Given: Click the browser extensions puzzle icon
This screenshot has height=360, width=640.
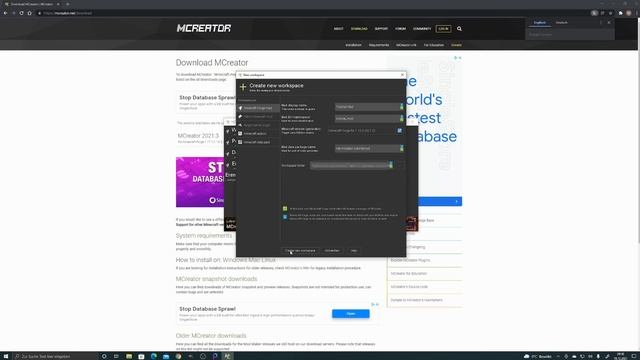Looking at the screenshot, I should [x=620, y=13].
